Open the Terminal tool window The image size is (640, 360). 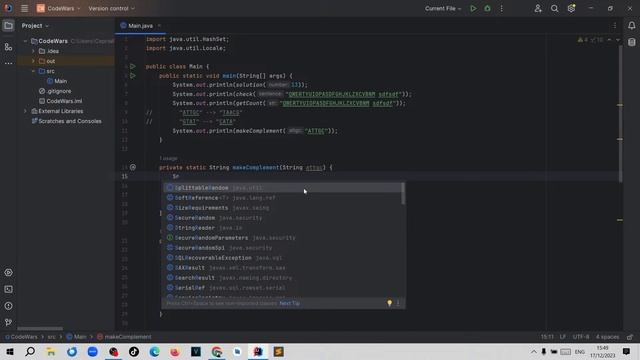tap(8, 289)
